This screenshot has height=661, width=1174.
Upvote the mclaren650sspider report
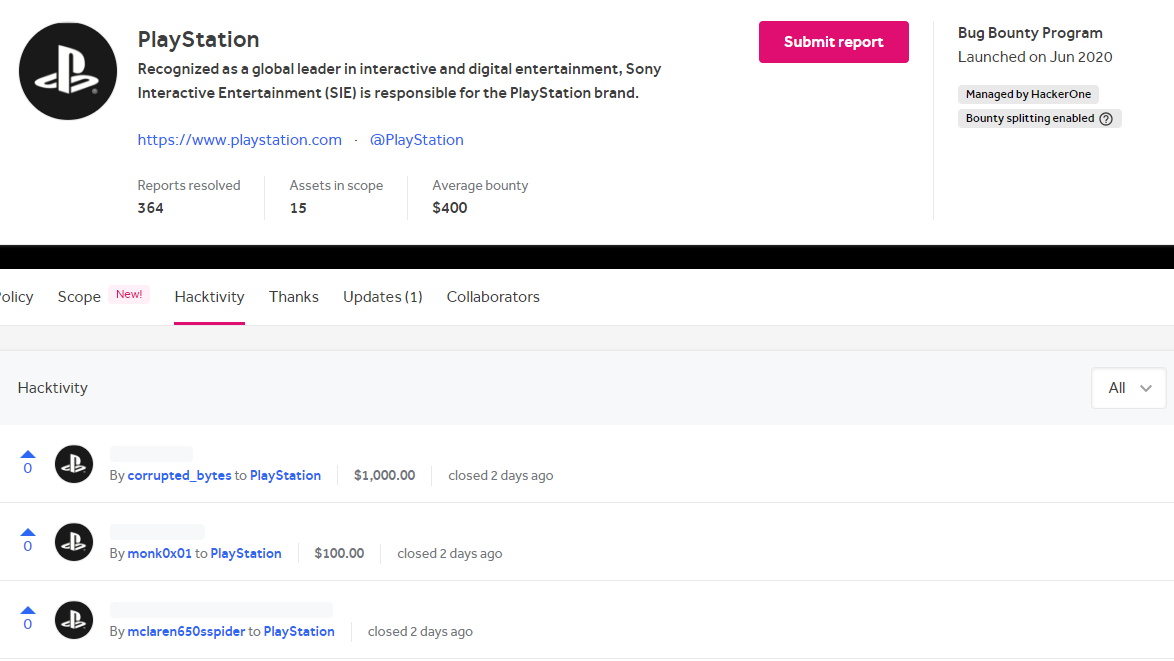point(28,610)
